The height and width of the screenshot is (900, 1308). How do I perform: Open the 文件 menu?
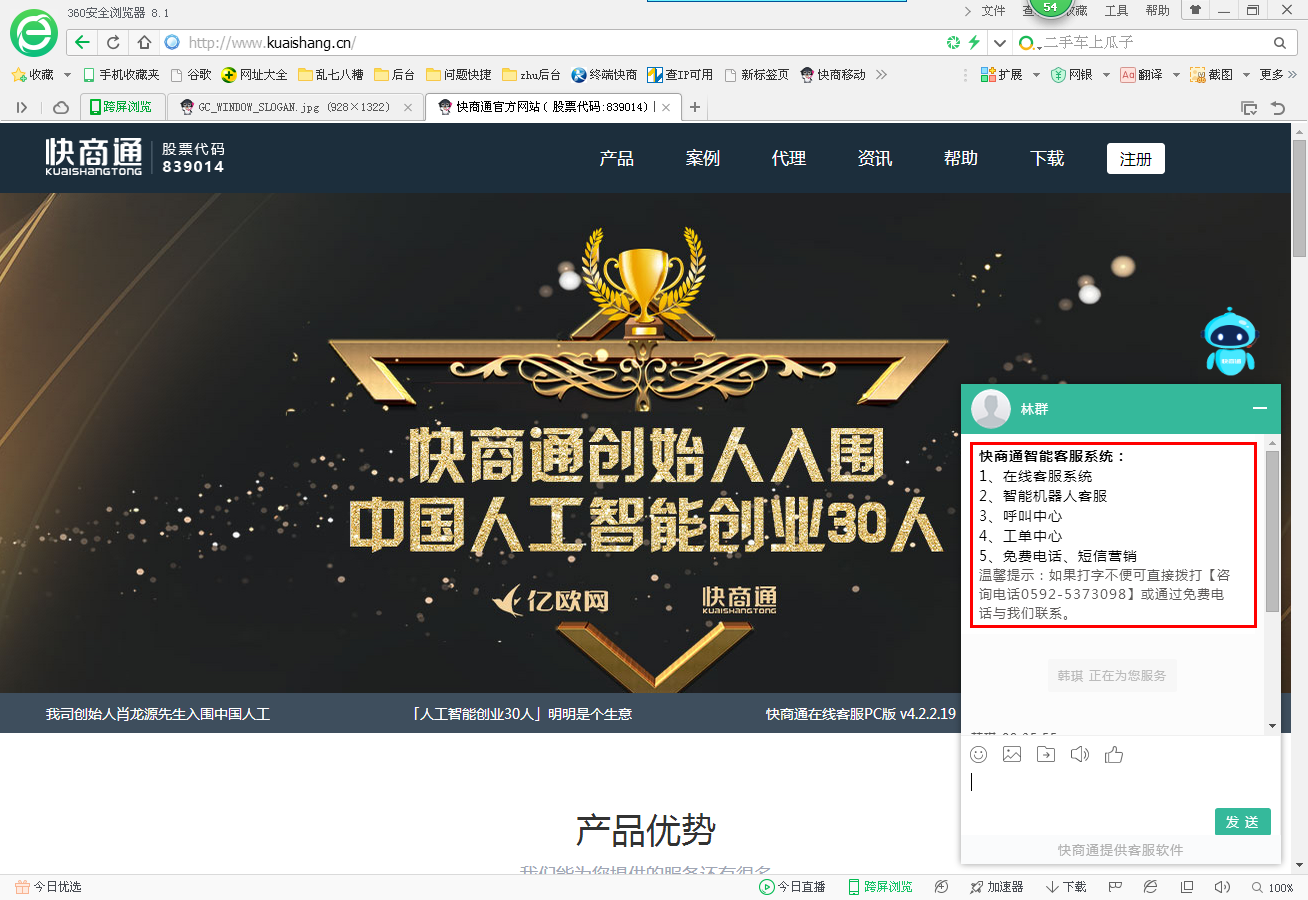[993, 10]
